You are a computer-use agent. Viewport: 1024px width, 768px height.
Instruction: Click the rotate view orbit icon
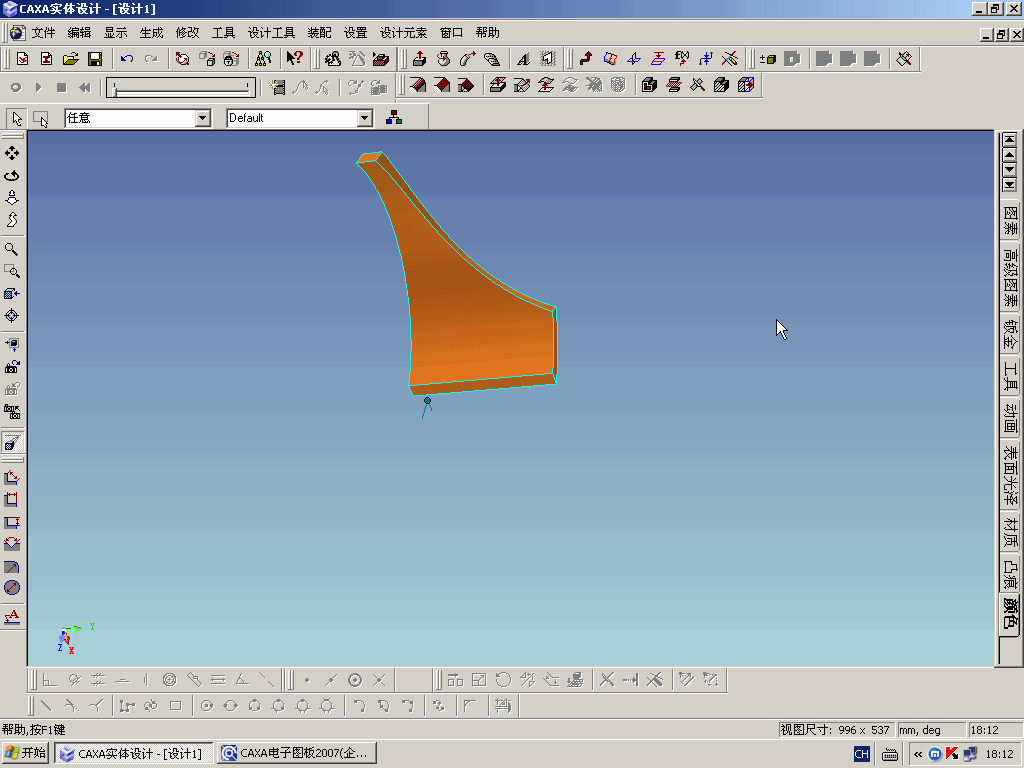[12, 176]
